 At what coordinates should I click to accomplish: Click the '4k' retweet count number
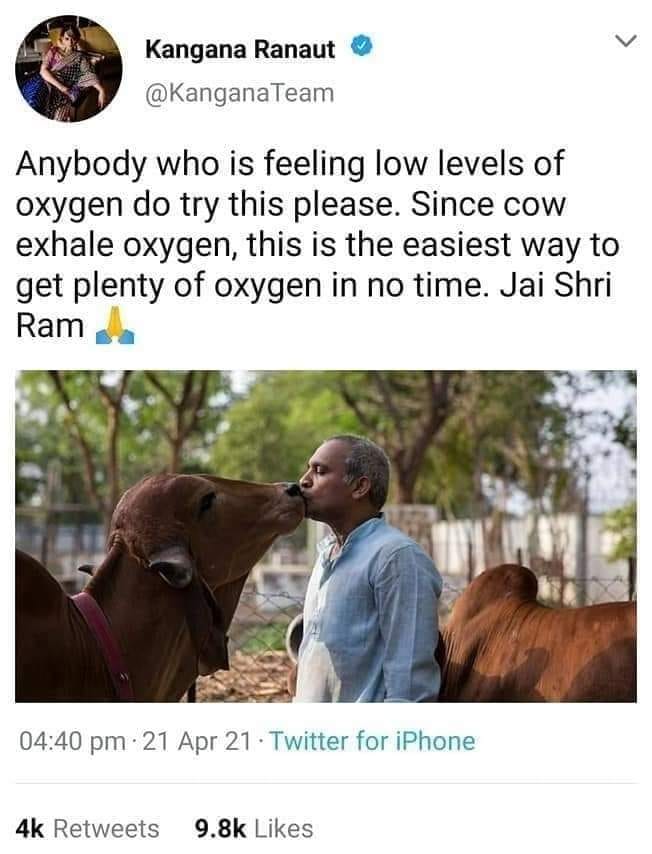[x=30, y=828]
